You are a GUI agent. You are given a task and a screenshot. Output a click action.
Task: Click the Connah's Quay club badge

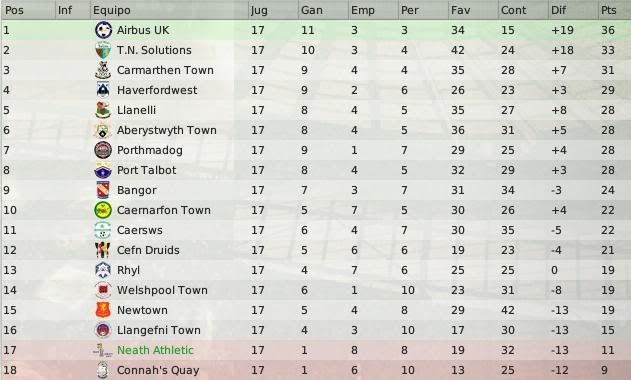103,370
